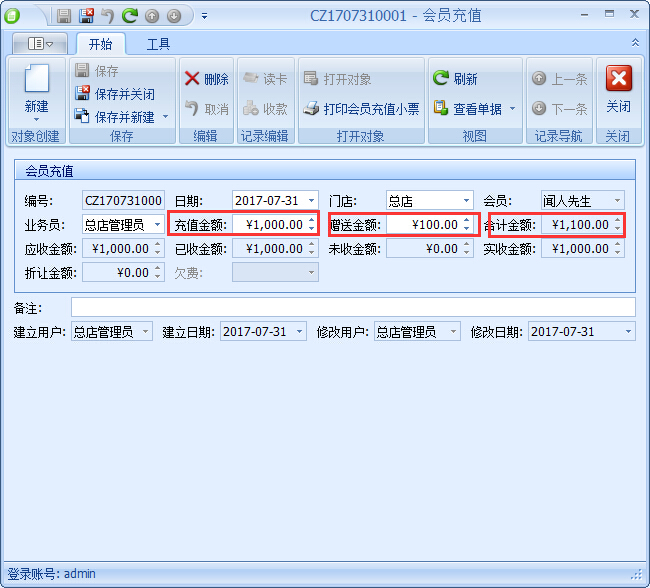Expand the 日期 date dropdown
This screenshot has width=650, height=588.
(312, 201)
